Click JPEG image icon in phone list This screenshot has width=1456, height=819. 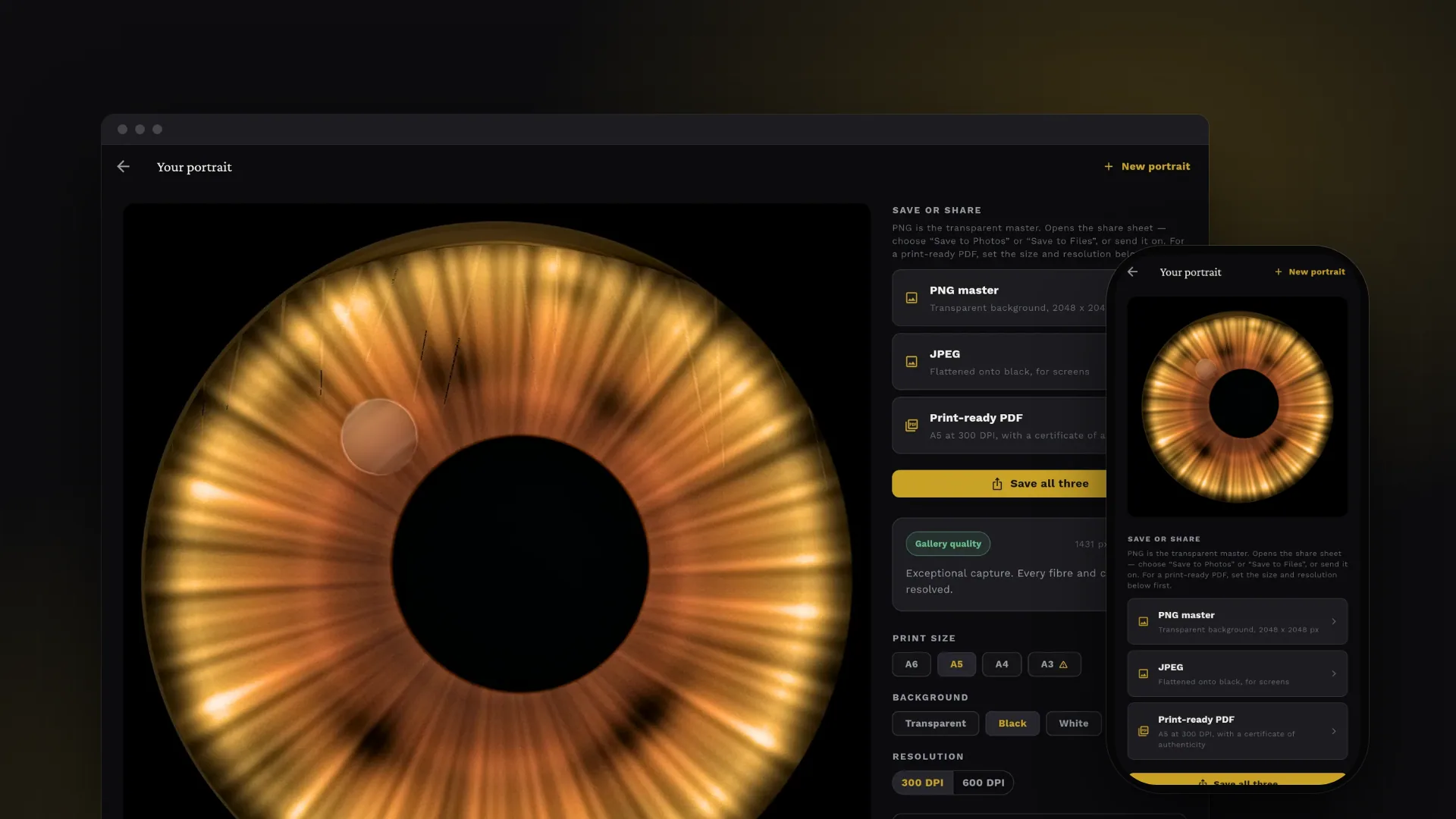(x=1144, y=674)
